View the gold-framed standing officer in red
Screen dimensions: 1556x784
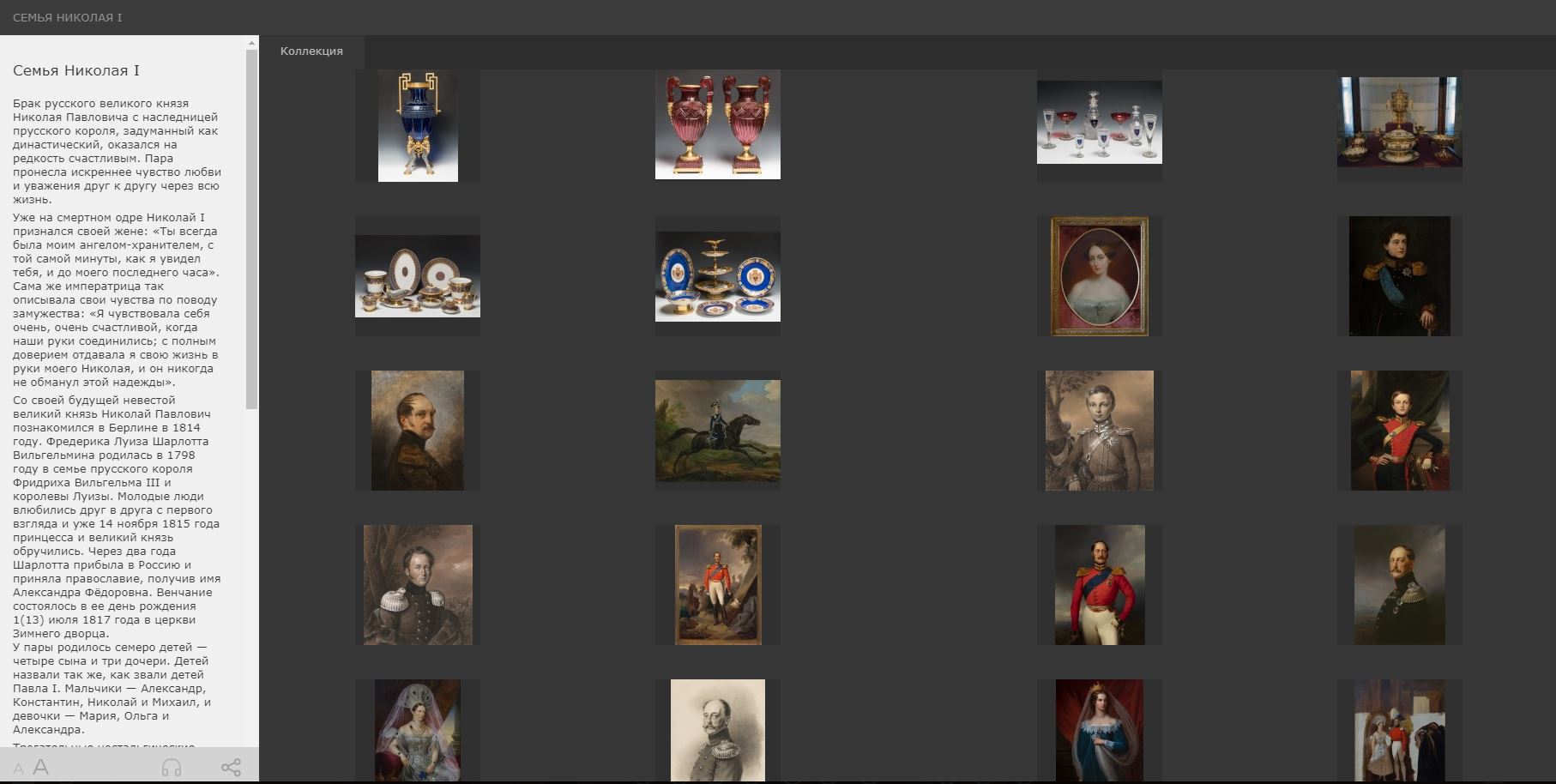click(717, 585)
